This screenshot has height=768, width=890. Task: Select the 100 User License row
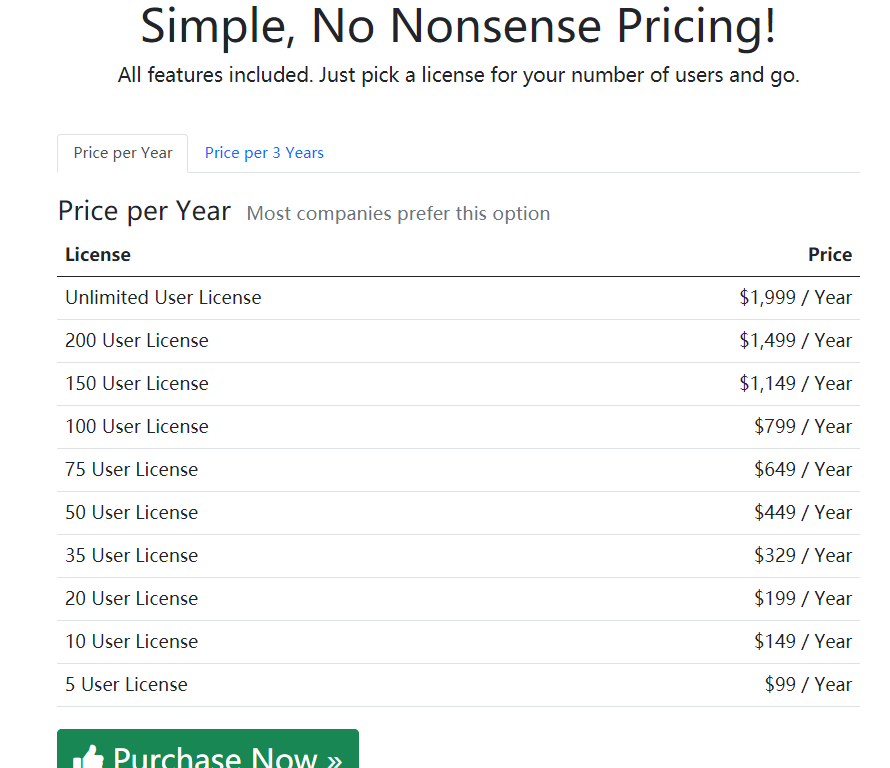pyautogui.click(x=458, y=427)
